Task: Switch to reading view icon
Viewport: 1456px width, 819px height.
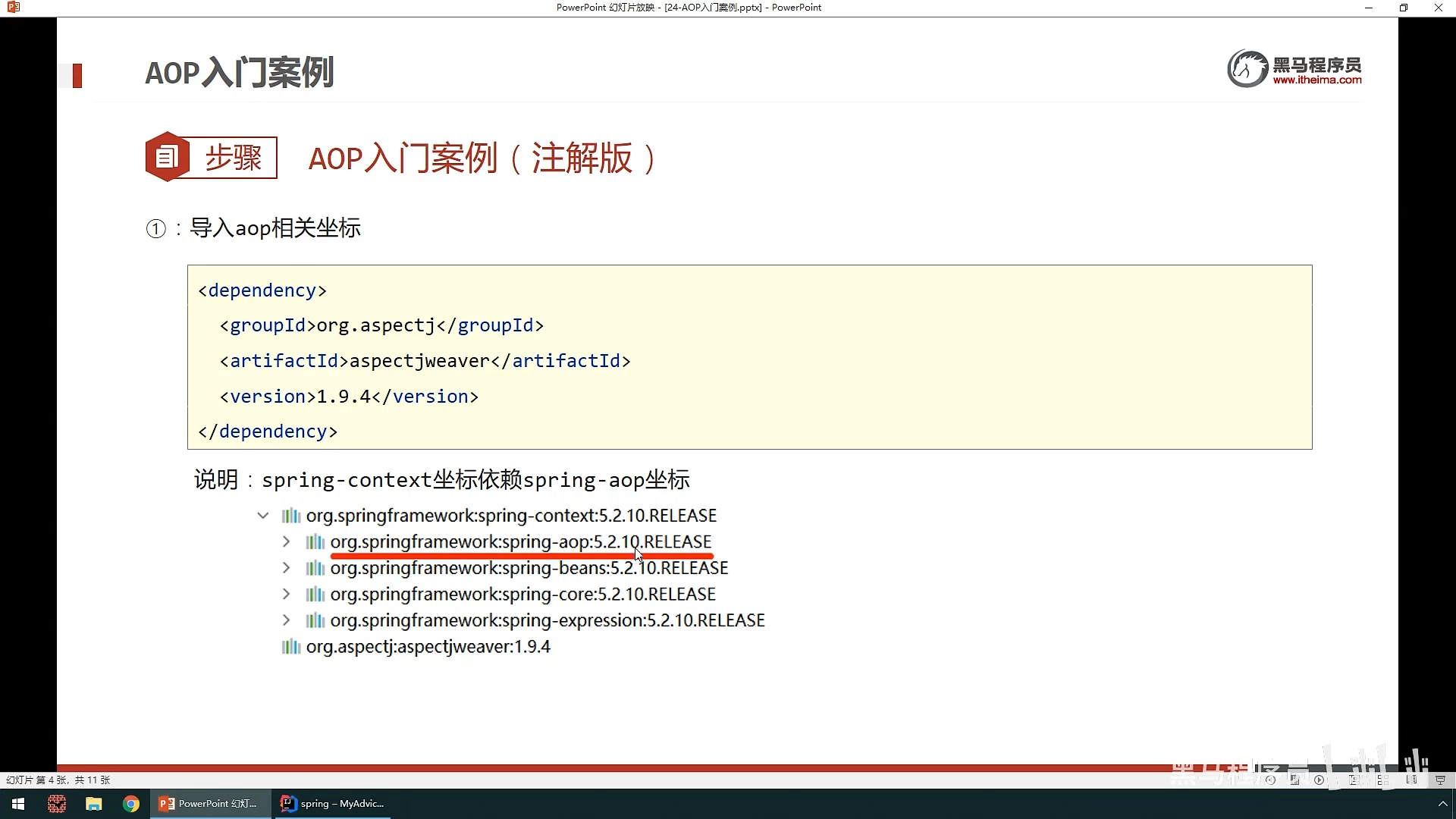Action: point(1412,780)
